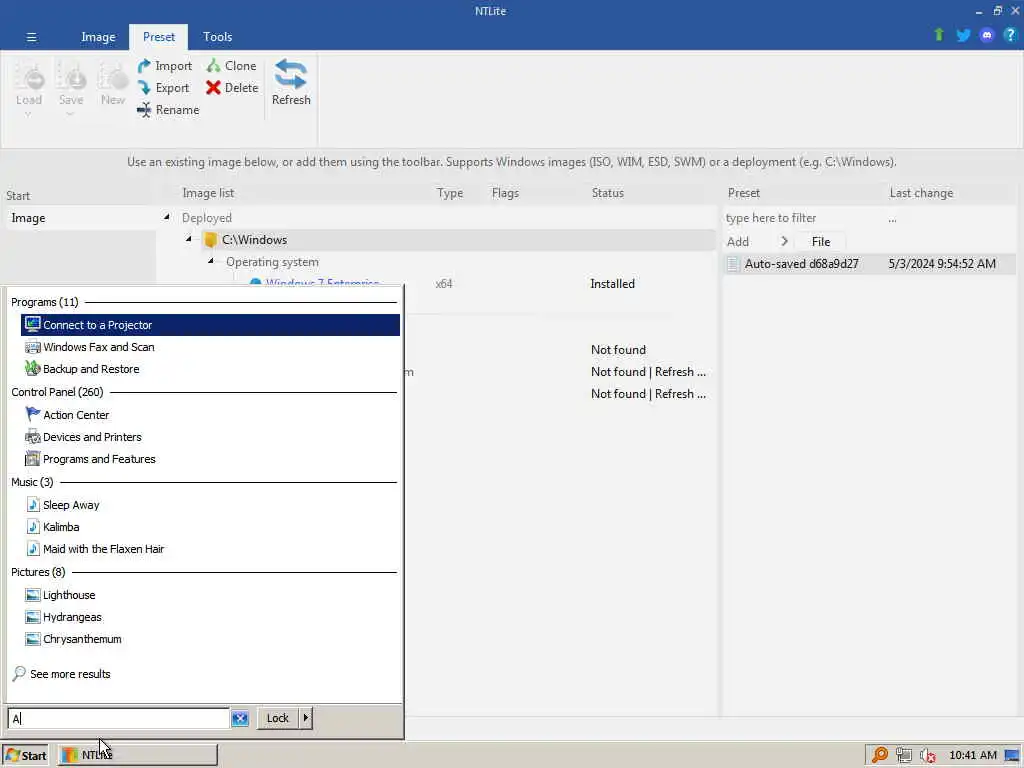Click the magnifier icon in system tray

(880, 755)
